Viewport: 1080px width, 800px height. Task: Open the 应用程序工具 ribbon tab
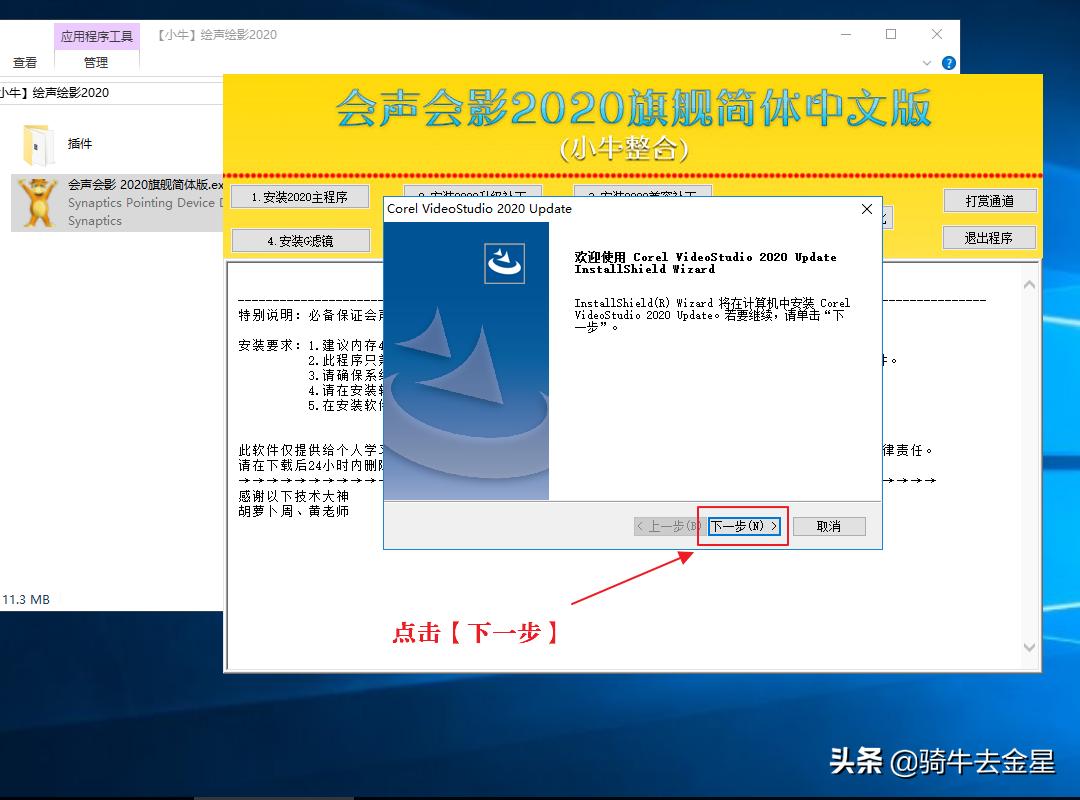96,35
